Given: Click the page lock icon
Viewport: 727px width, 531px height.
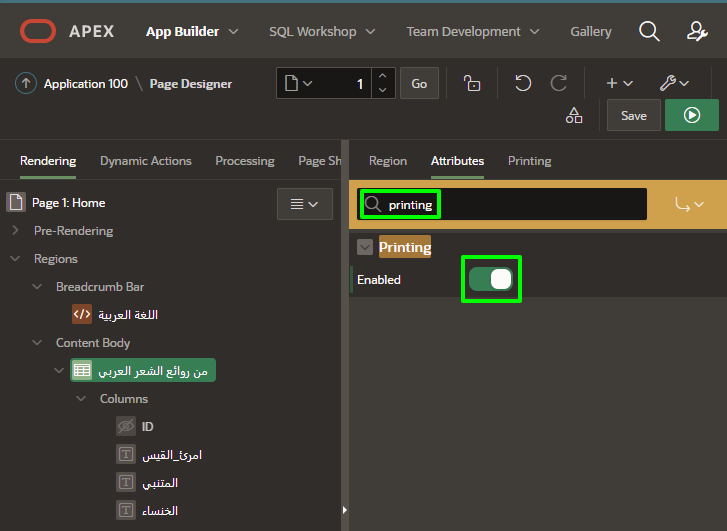Looking at the screenshot, I should tap(473, 84).
